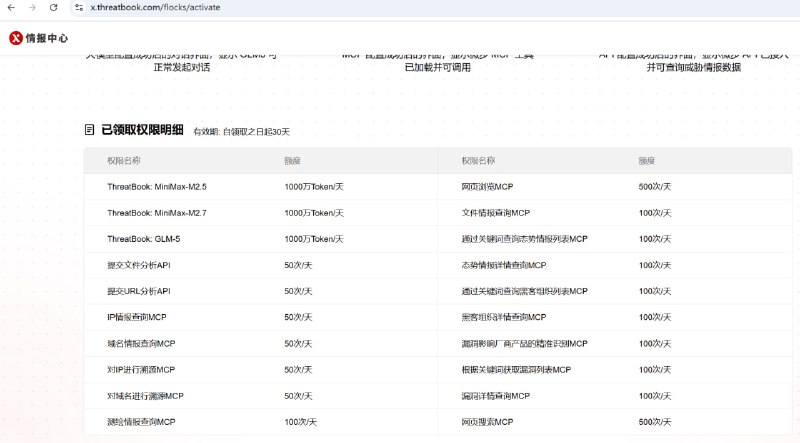Click the browser forward arrow
Image resolution: width=800 pixels, height=443 pixels.
click(x=32, y=8)
